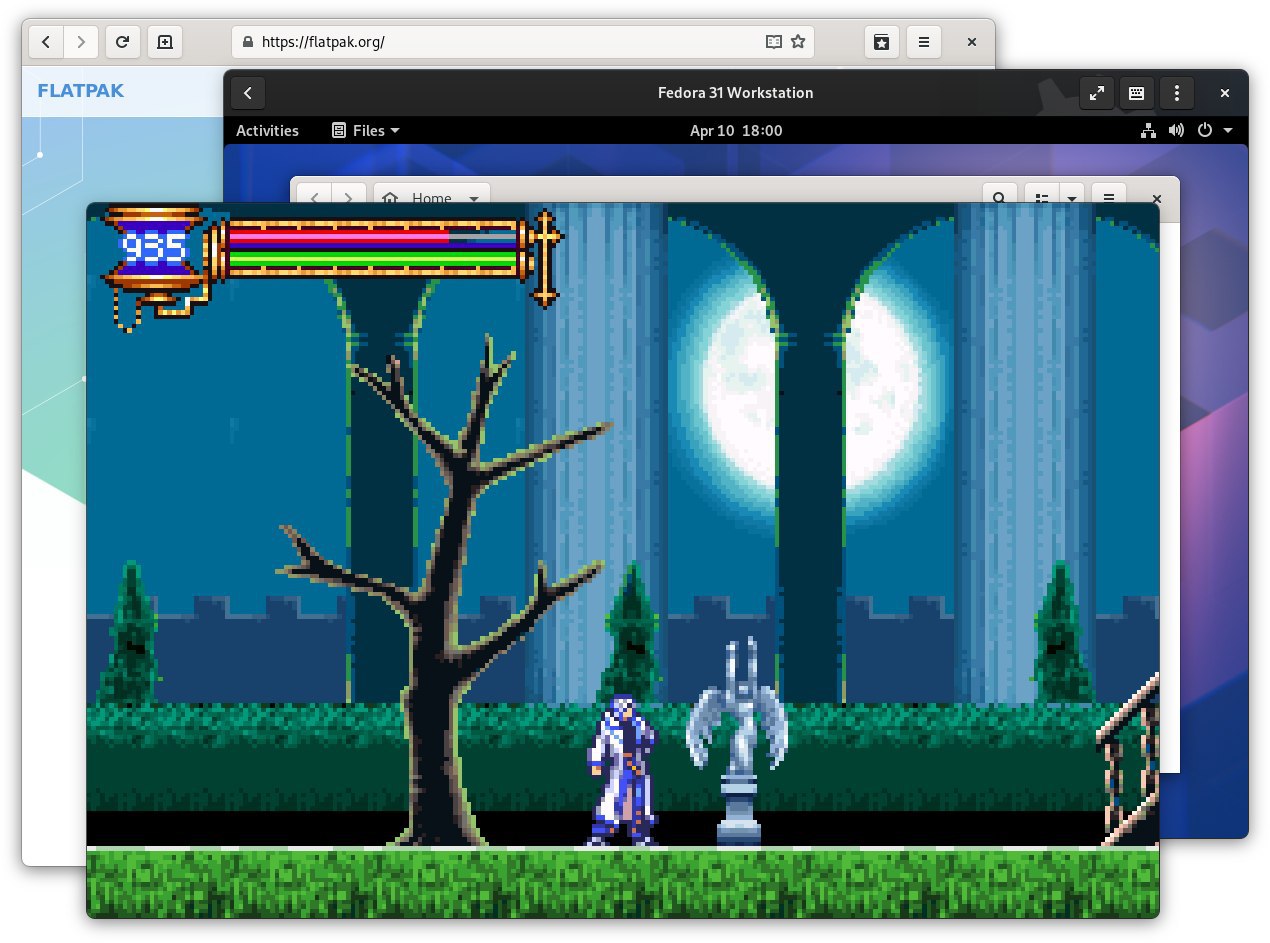Open the browser hamburger menu
Viewport: 1270px width, 943px height.
924,42
